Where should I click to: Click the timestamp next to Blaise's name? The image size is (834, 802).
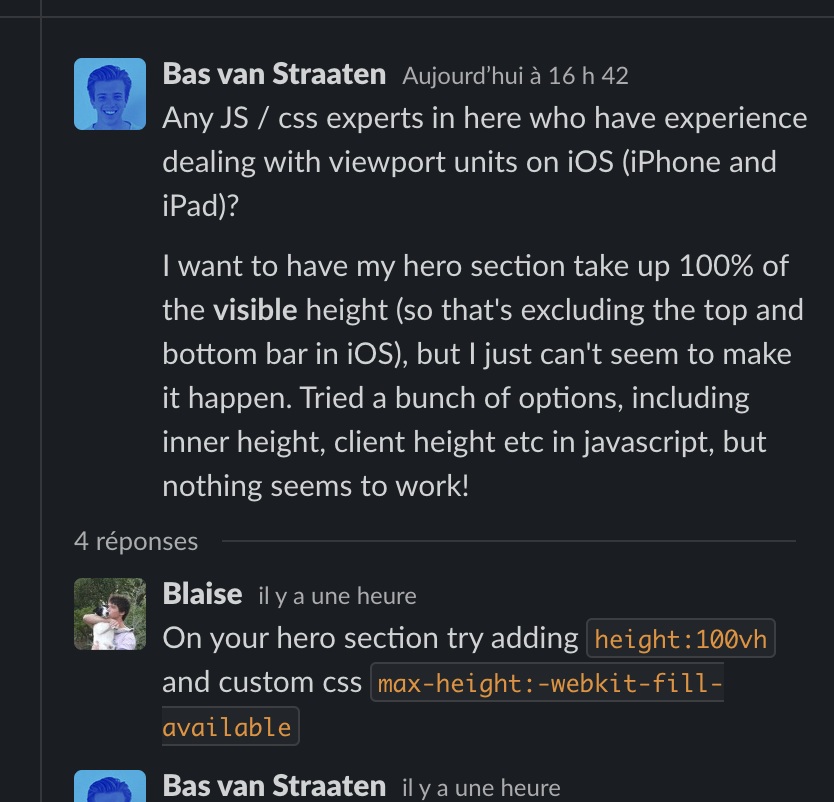(337, 596)
